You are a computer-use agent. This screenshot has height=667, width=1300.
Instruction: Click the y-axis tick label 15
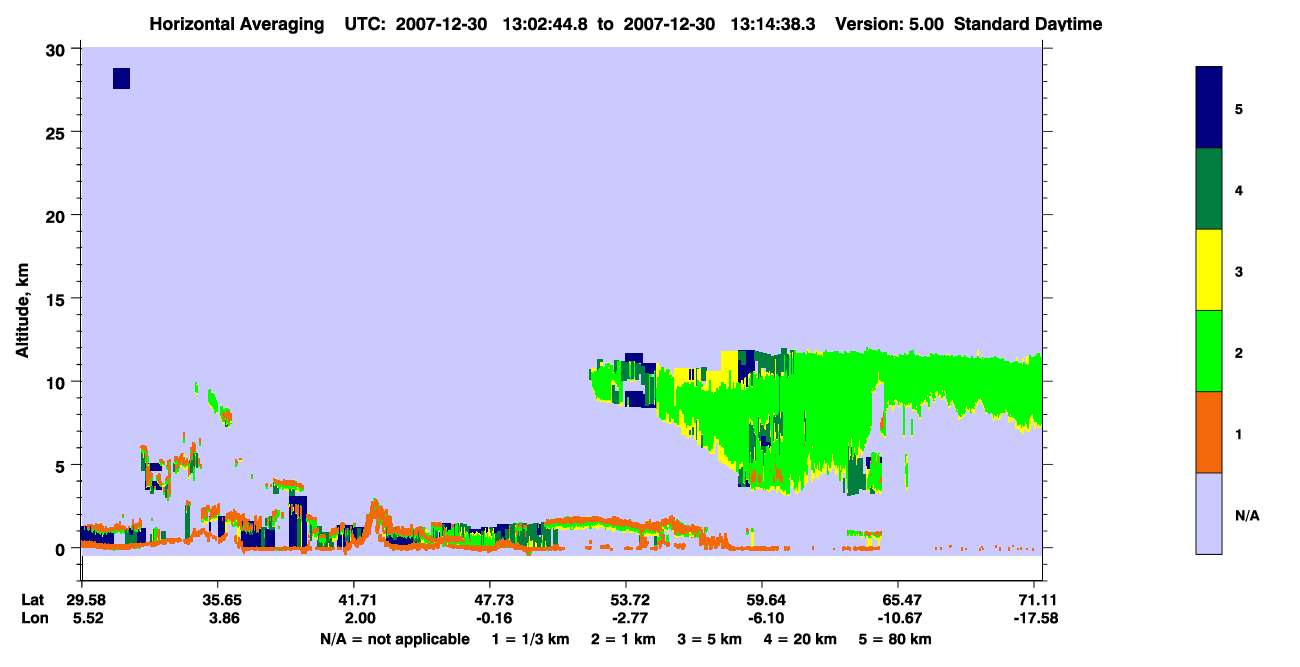click(57, 299)
